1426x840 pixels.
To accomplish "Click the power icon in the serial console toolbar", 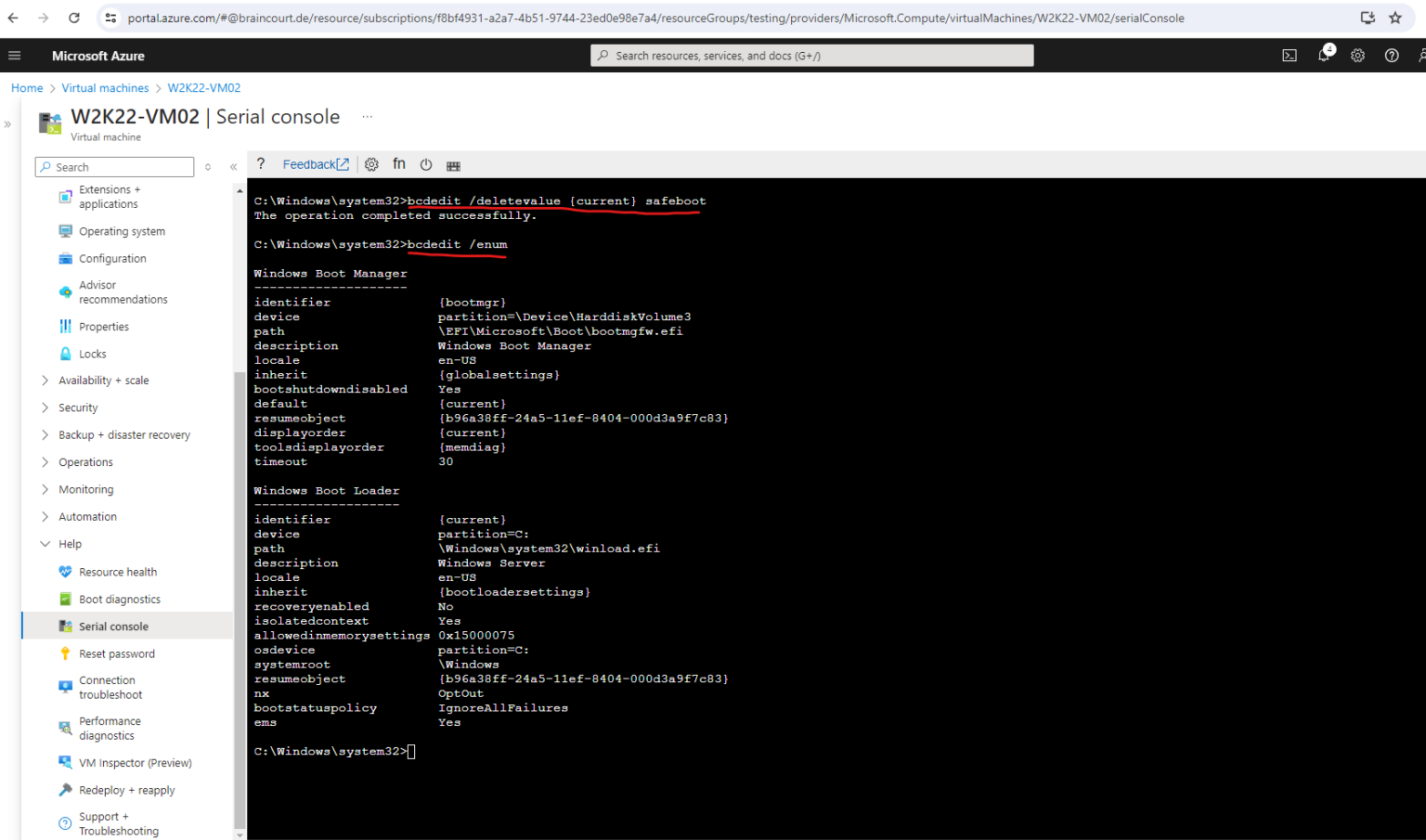I will pyautogui.click(x=426, y=164).
